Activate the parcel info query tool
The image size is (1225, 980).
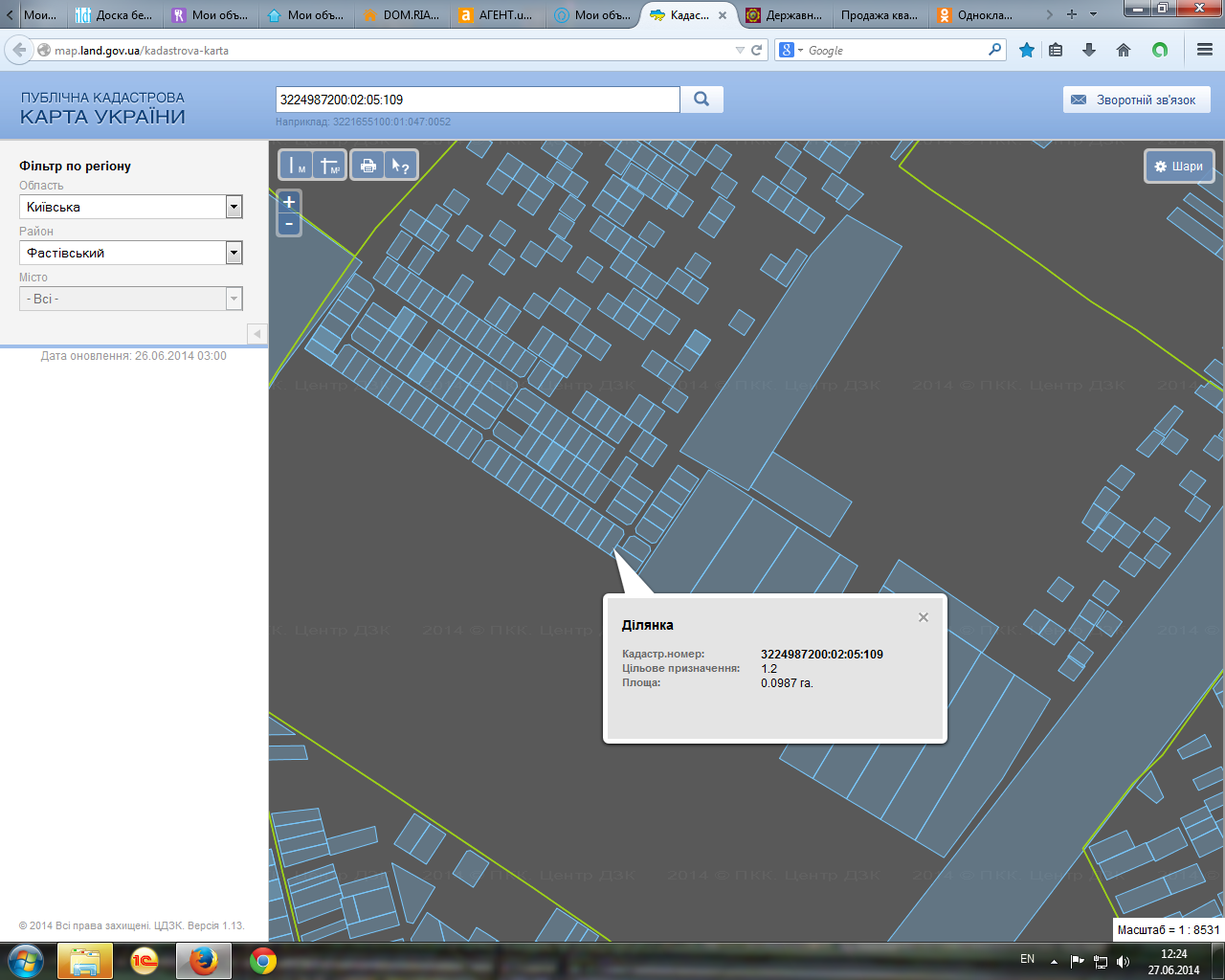pos(400,166)
